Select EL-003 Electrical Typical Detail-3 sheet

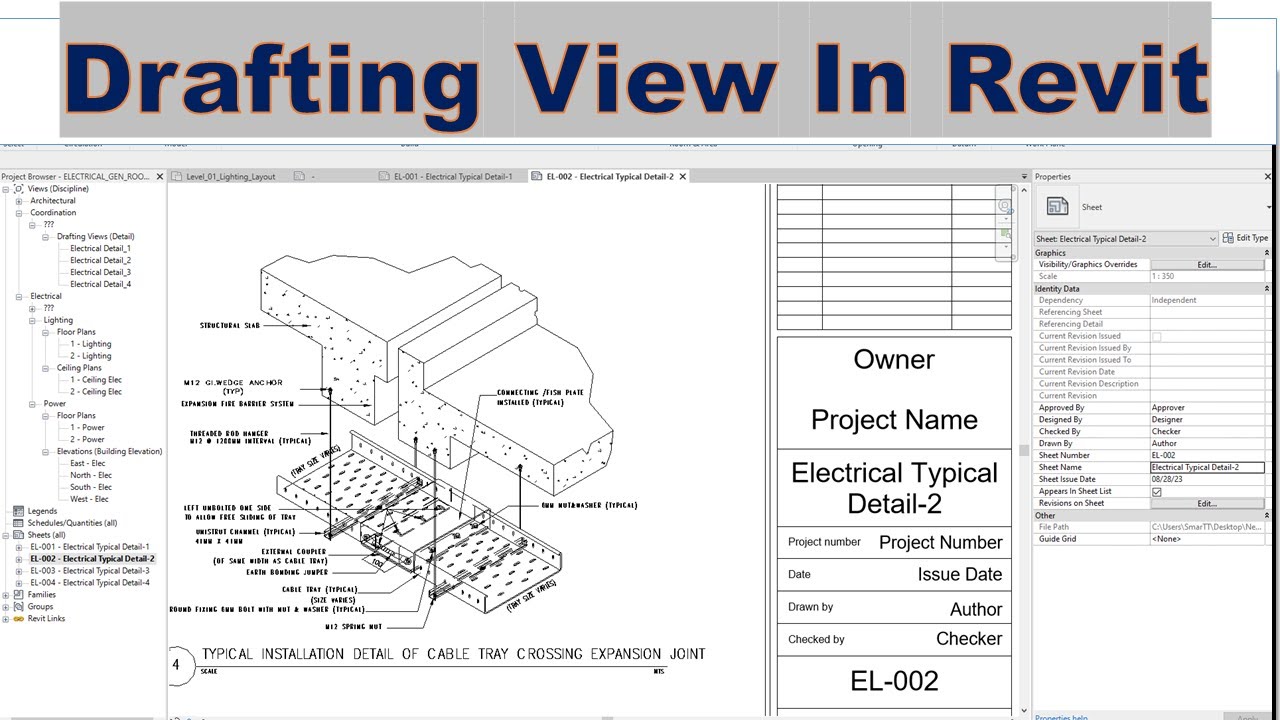(90, 571)
